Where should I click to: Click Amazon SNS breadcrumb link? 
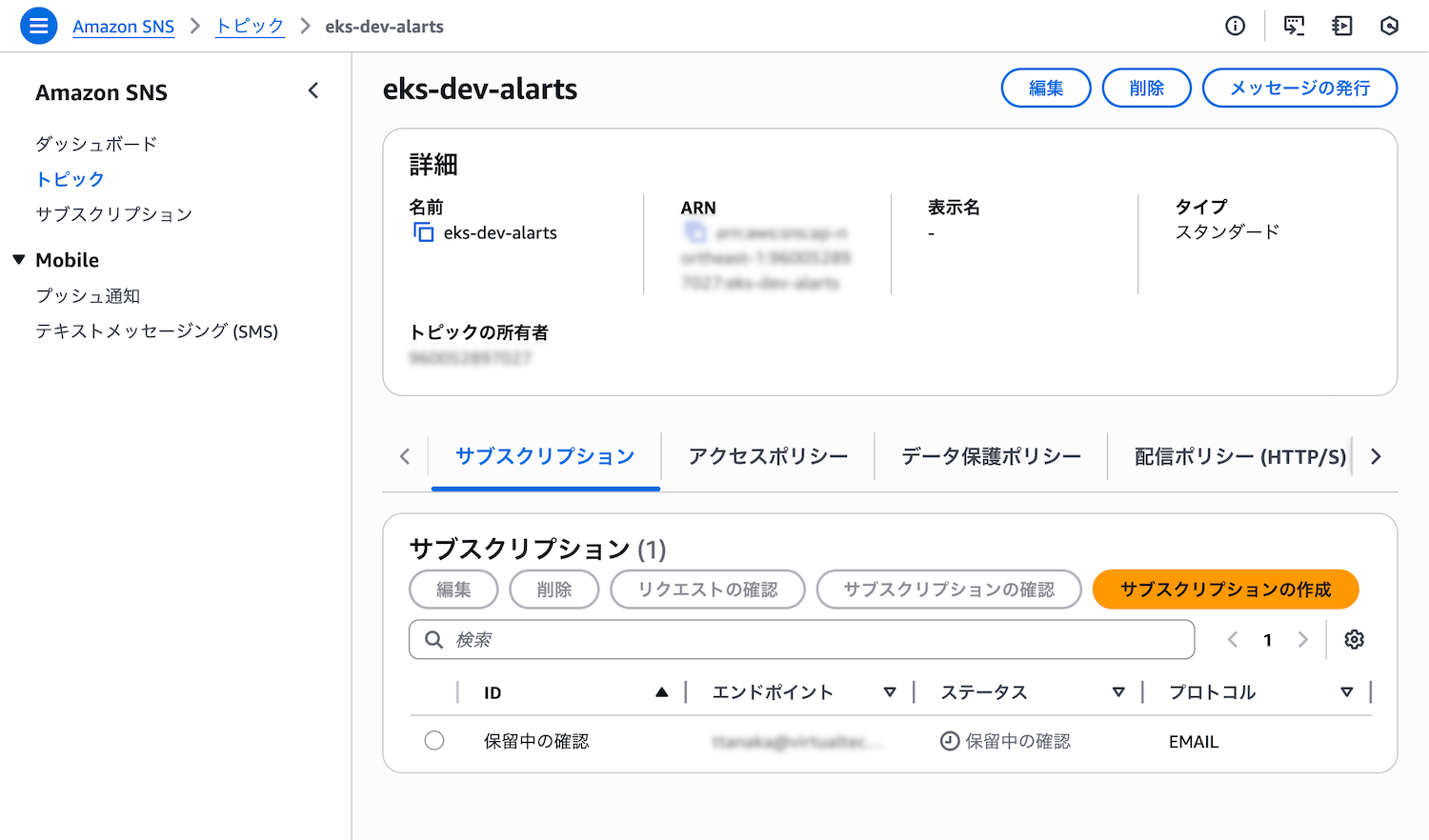[124, 27]
